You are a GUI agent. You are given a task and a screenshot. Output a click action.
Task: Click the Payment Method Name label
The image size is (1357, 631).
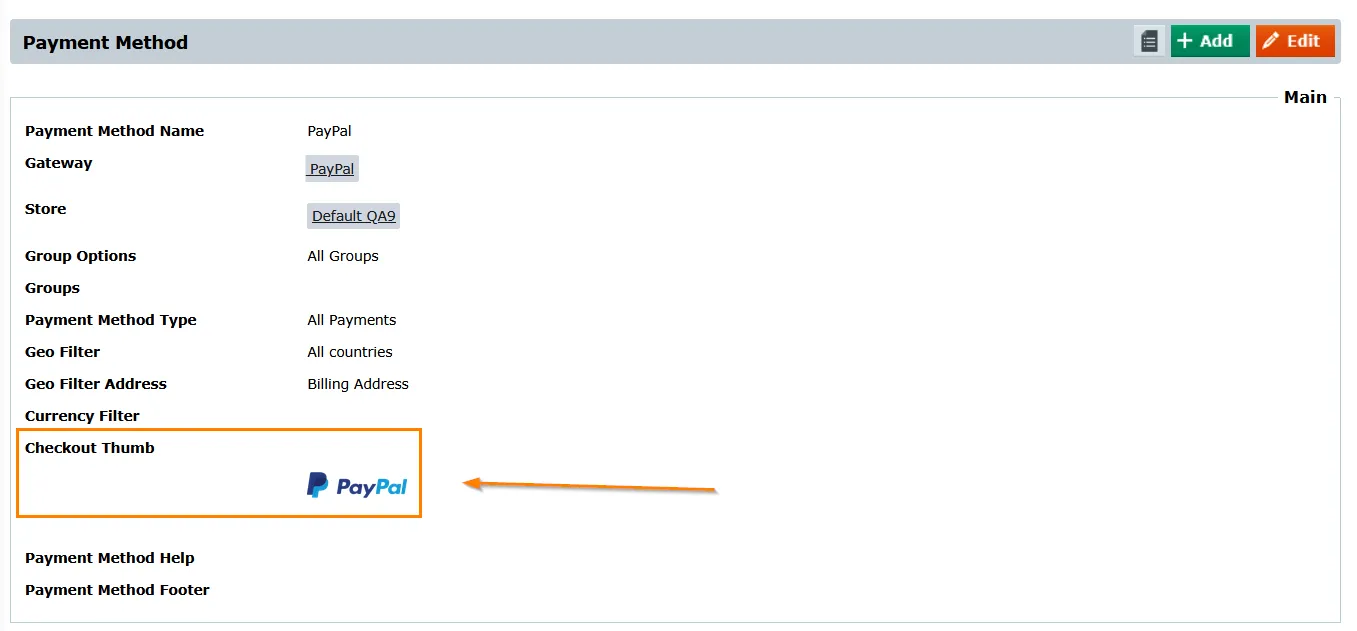[x=114, y=131]
